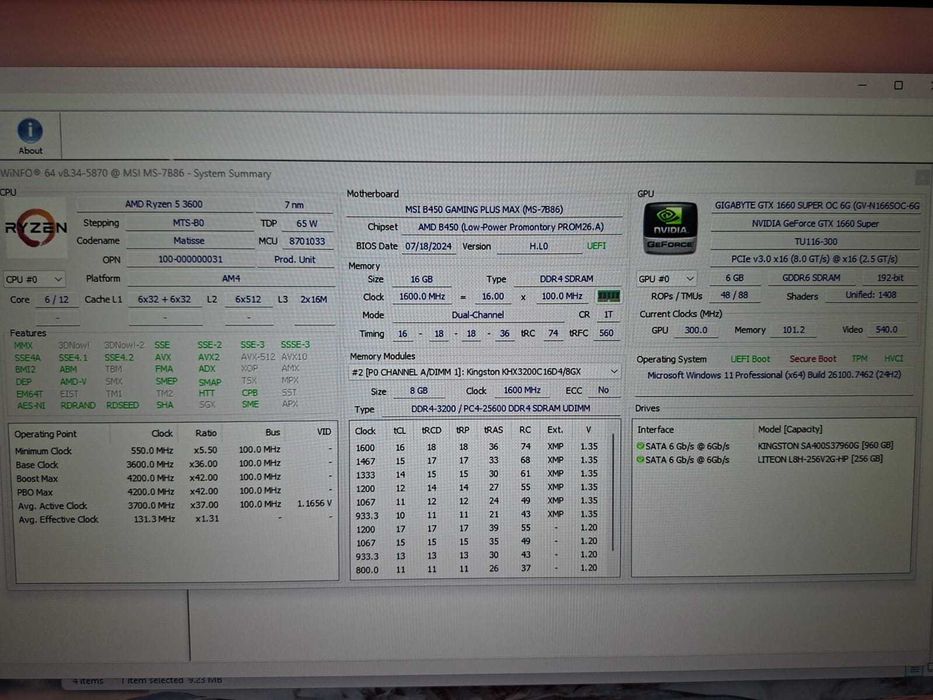
Task: Open the GPU #0 selector dropdown
Action: pyautogui.click(x=666, y=279)
